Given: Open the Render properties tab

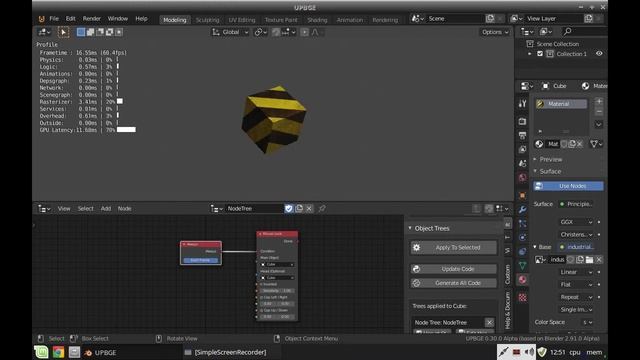Looking at the screenshot, I should [522, 121].
